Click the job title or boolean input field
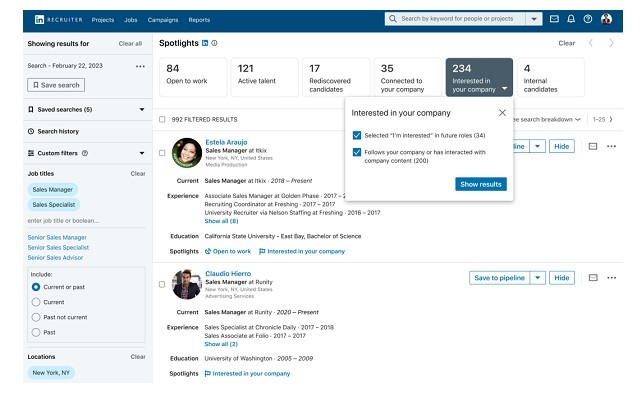The width and height of the screenshot is (642, 397). click(x=86, y=221)
